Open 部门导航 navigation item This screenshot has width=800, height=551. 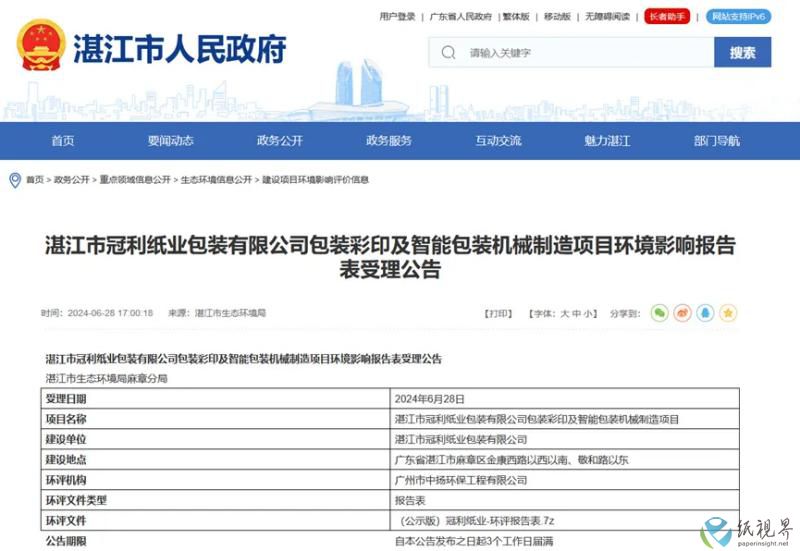(x=716, y=141)
